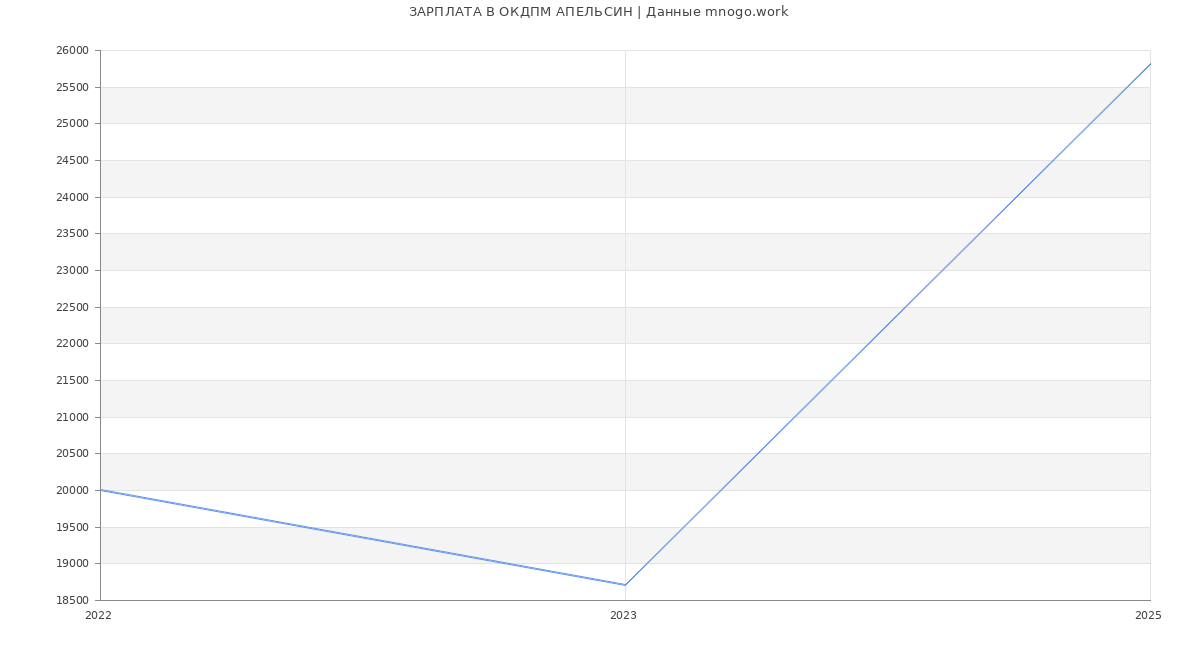1200x650 pixels.
Task: Click the 20000 y-axis label
Action: click(x=72, y=490)
